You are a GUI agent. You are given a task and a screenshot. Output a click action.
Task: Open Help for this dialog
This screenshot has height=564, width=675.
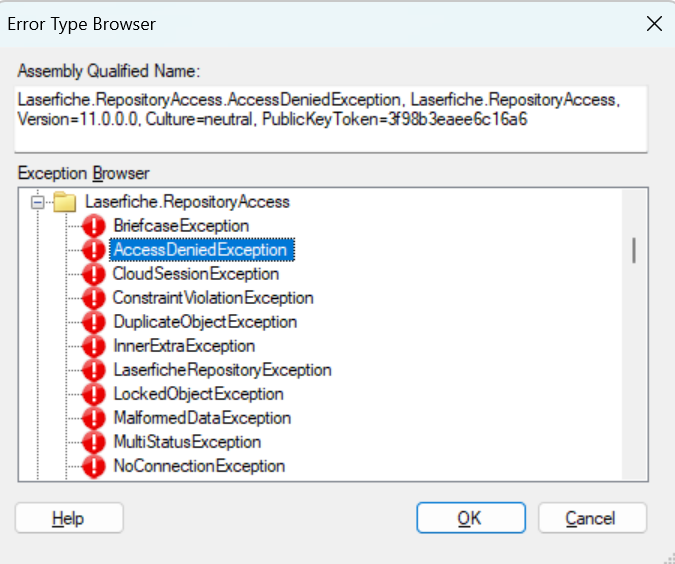(x=69, y=518)
